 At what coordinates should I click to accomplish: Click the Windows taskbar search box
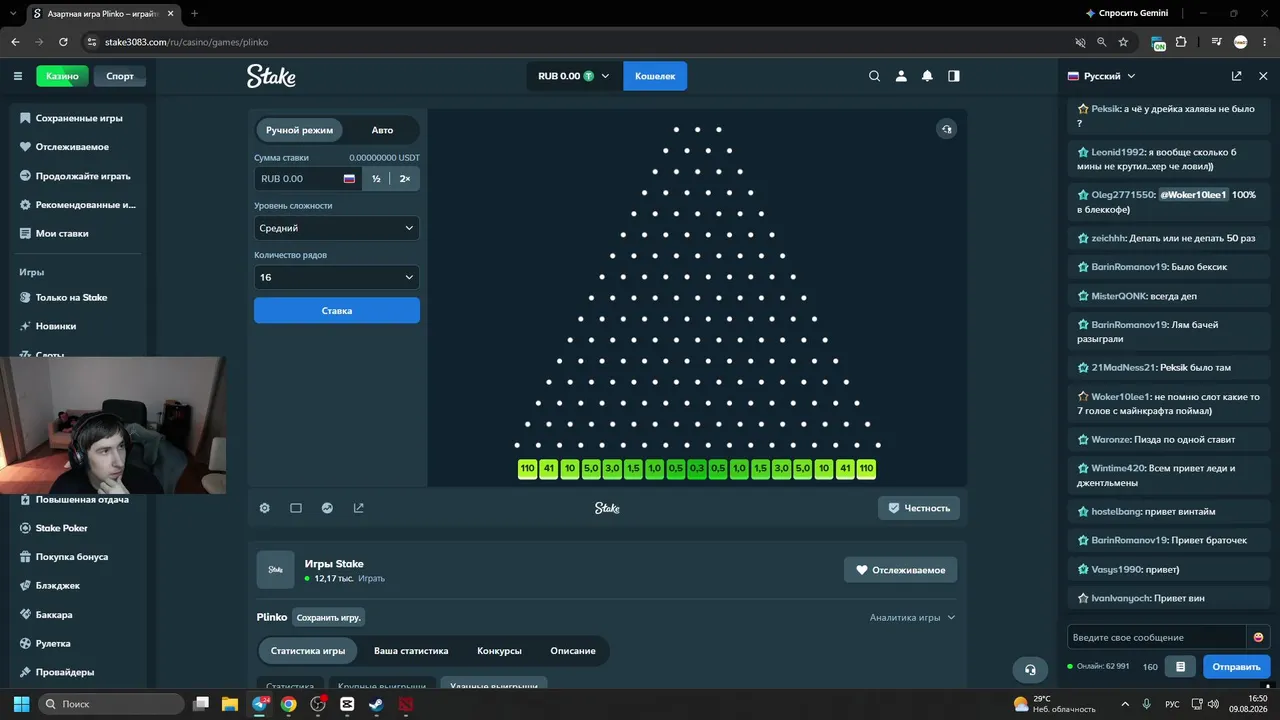[x=111, y=704]
